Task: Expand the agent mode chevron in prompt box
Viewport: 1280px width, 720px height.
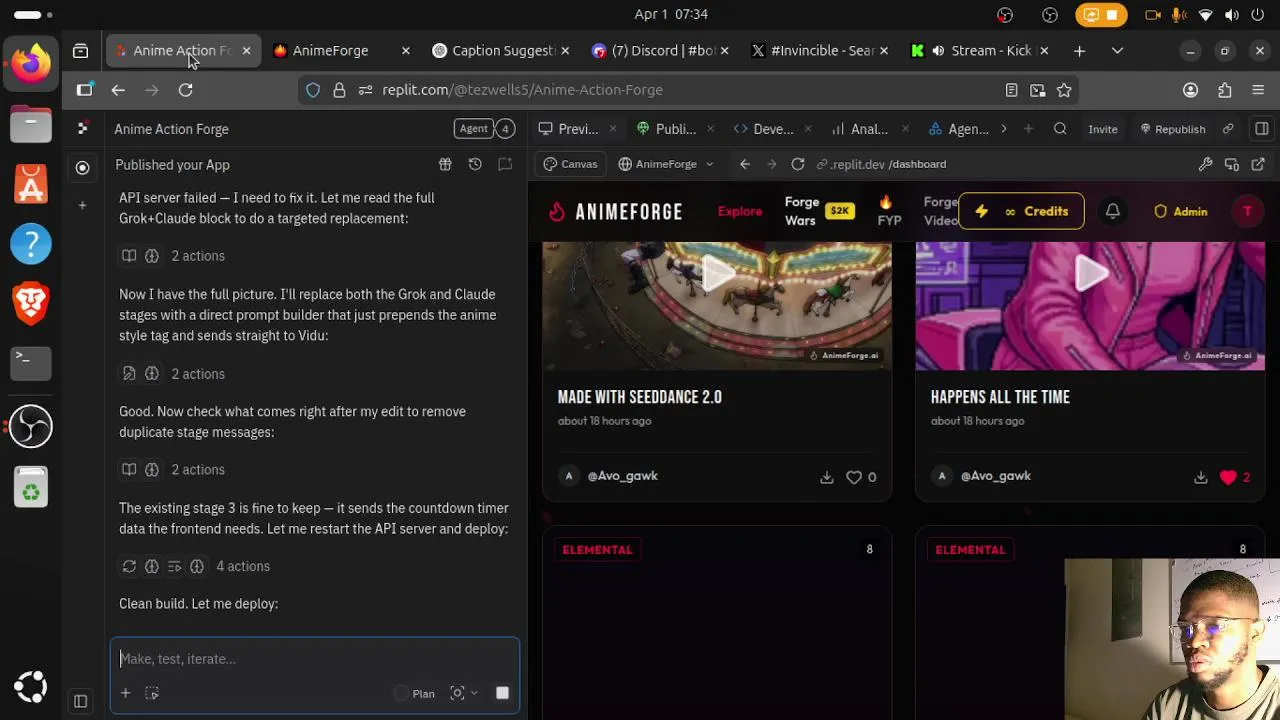Action: click(x=474, y=693)
